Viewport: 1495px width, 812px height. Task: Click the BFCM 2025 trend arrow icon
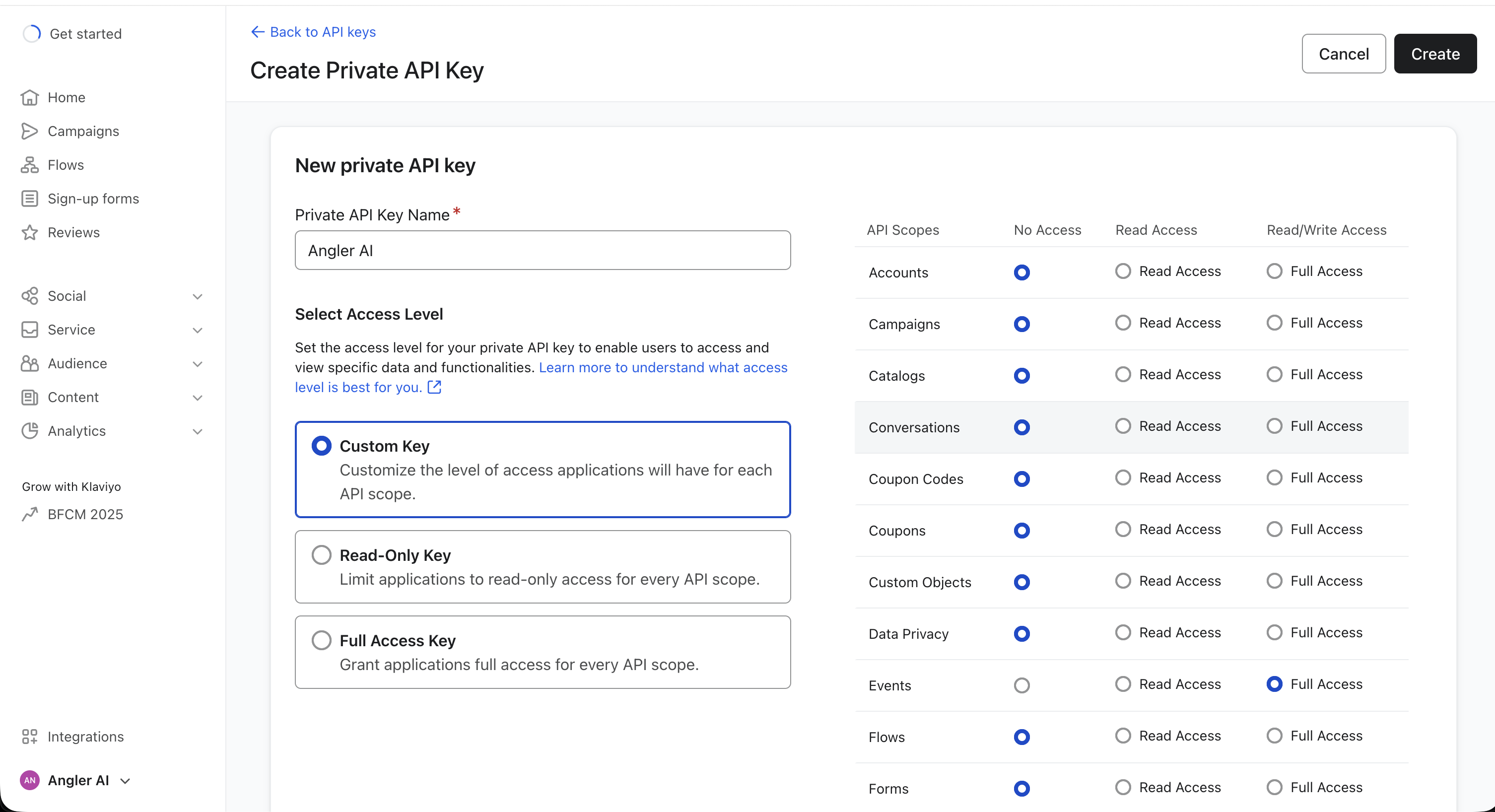point(30,514)
